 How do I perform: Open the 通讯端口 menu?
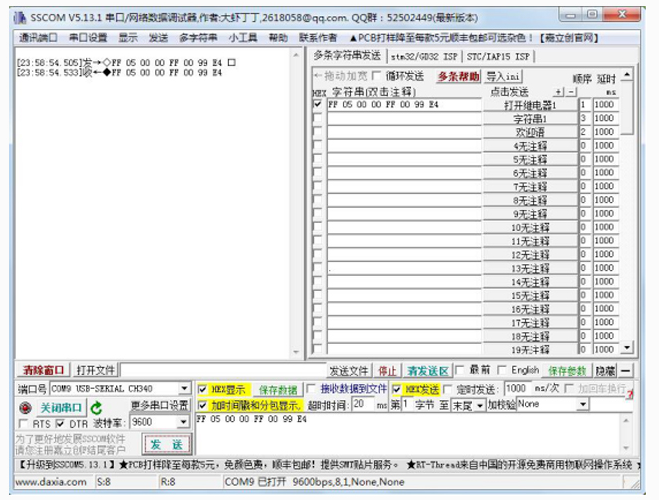38,38
